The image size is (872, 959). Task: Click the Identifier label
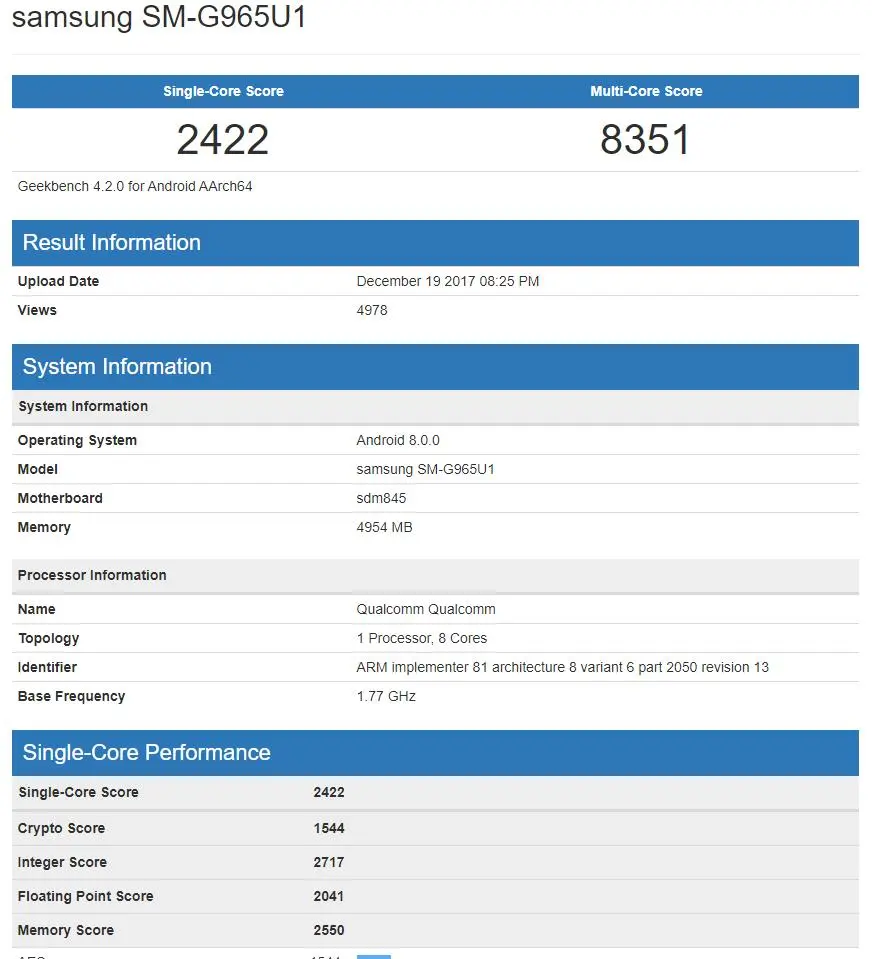(47, 667)
